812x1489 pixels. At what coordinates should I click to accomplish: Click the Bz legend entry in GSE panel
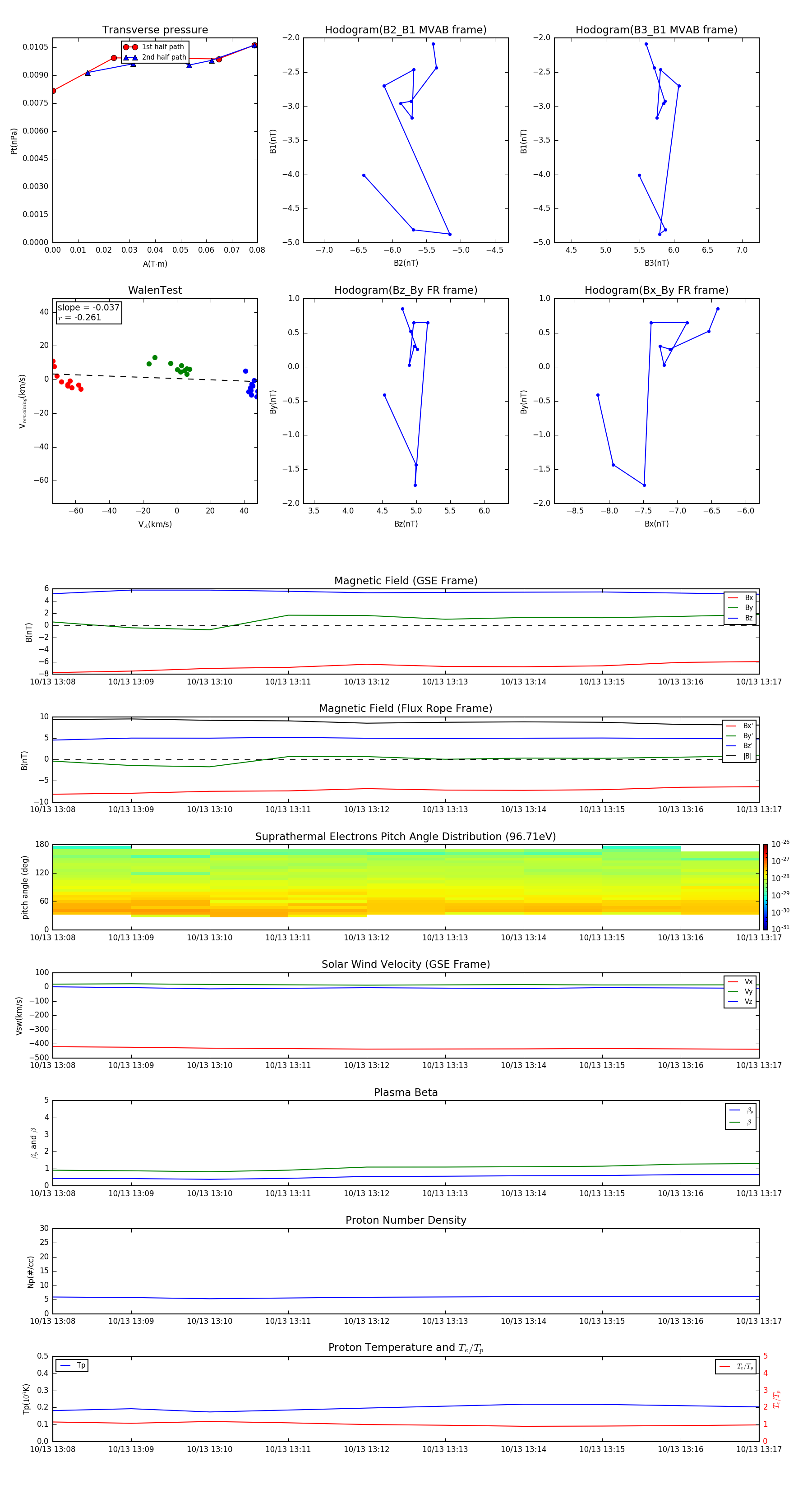[740, 618]
